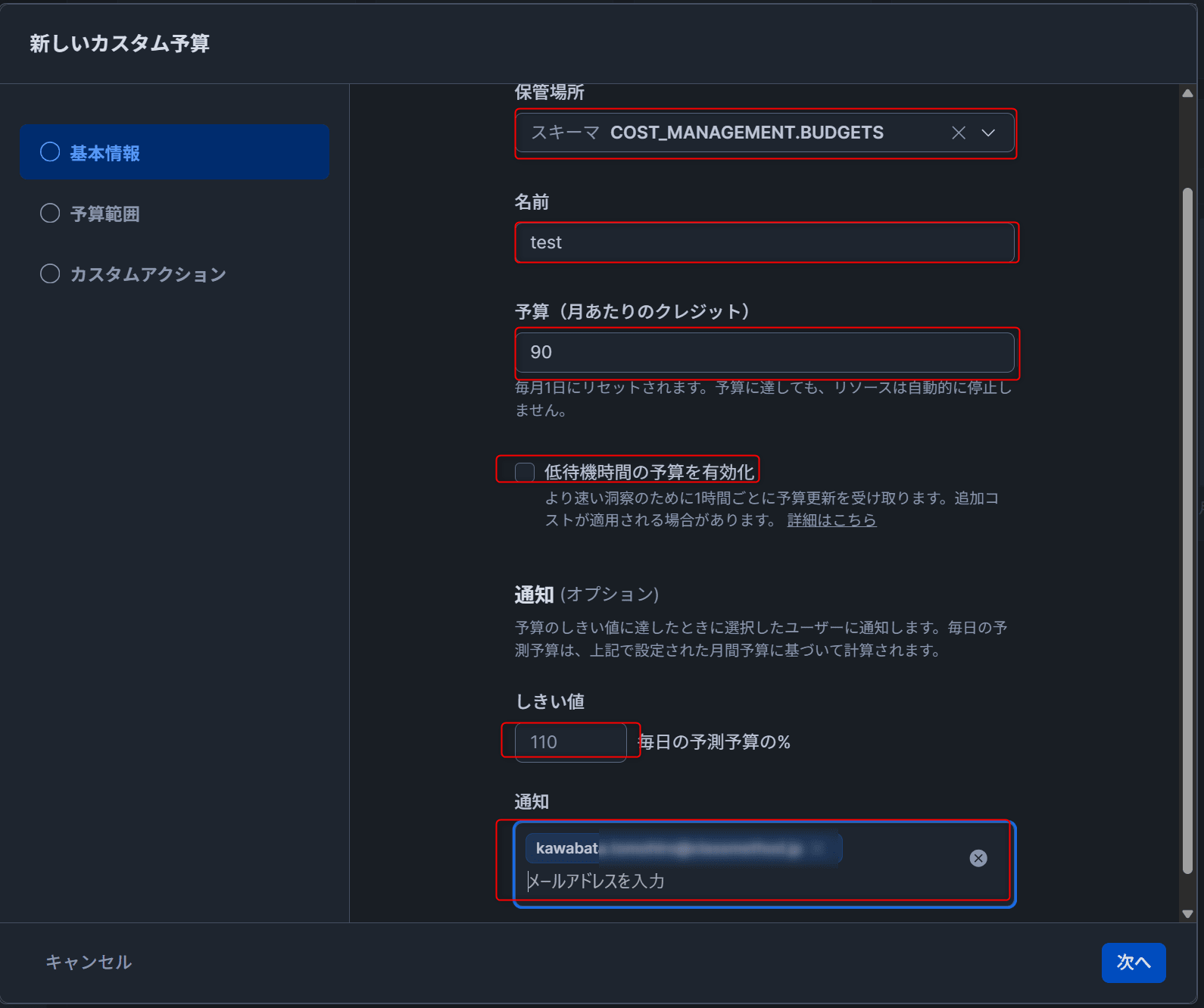Expand the 保管場所 schema dropdown arrow

tap(988, 133)
